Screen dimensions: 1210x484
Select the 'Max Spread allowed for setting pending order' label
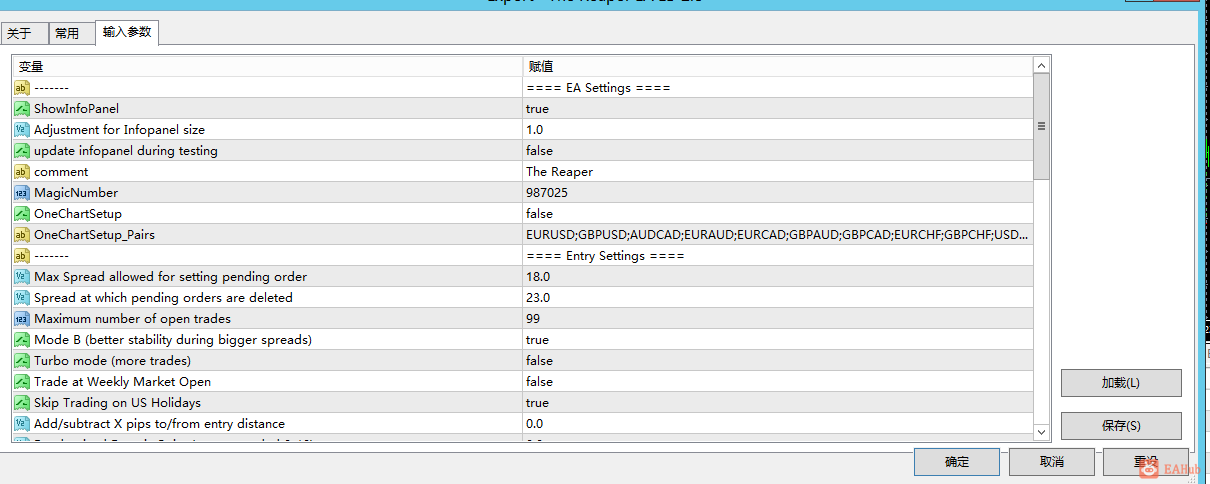(x=170, y=276)
